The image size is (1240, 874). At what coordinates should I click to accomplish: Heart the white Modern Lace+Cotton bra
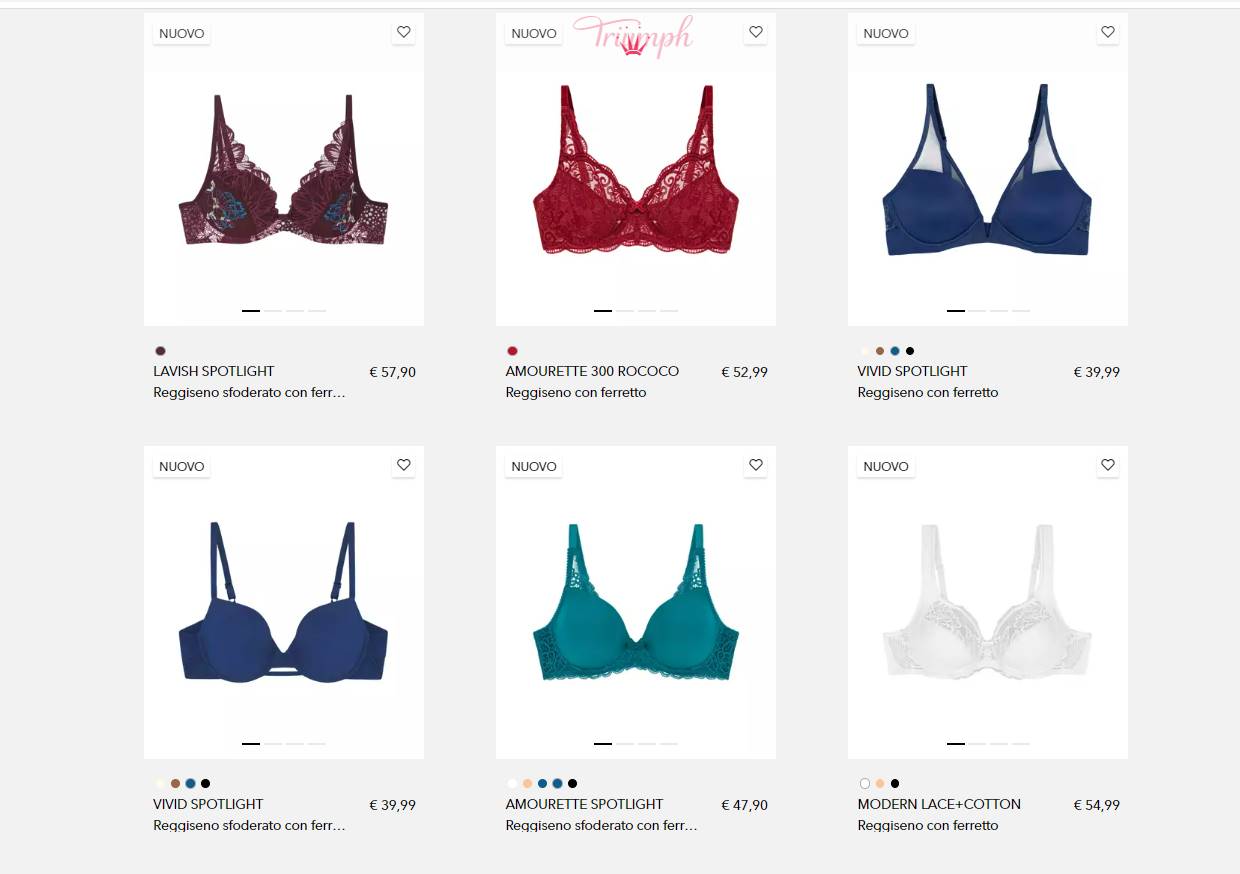[x=1108, y=465]
